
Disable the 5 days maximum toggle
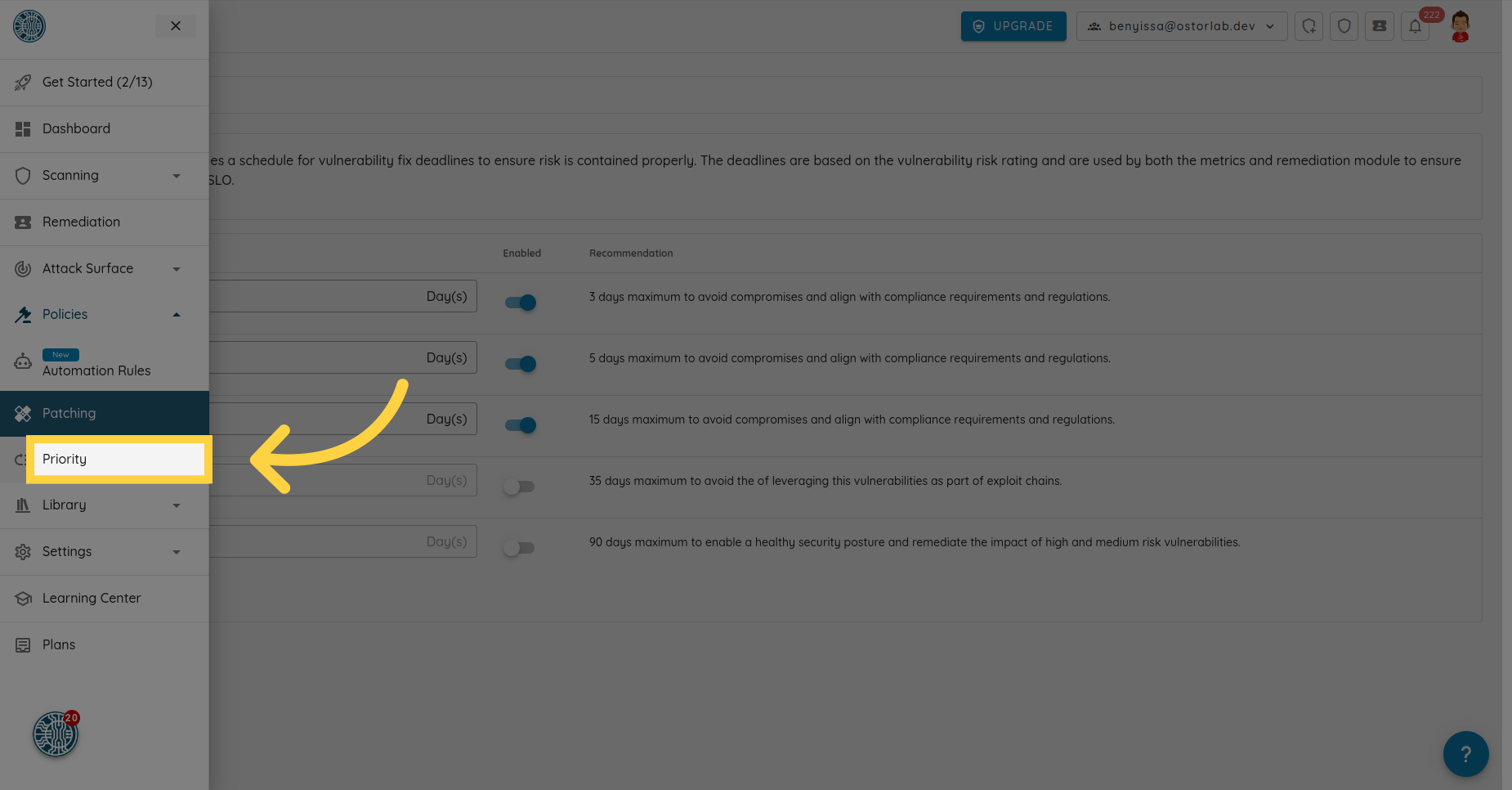point(521,364)
